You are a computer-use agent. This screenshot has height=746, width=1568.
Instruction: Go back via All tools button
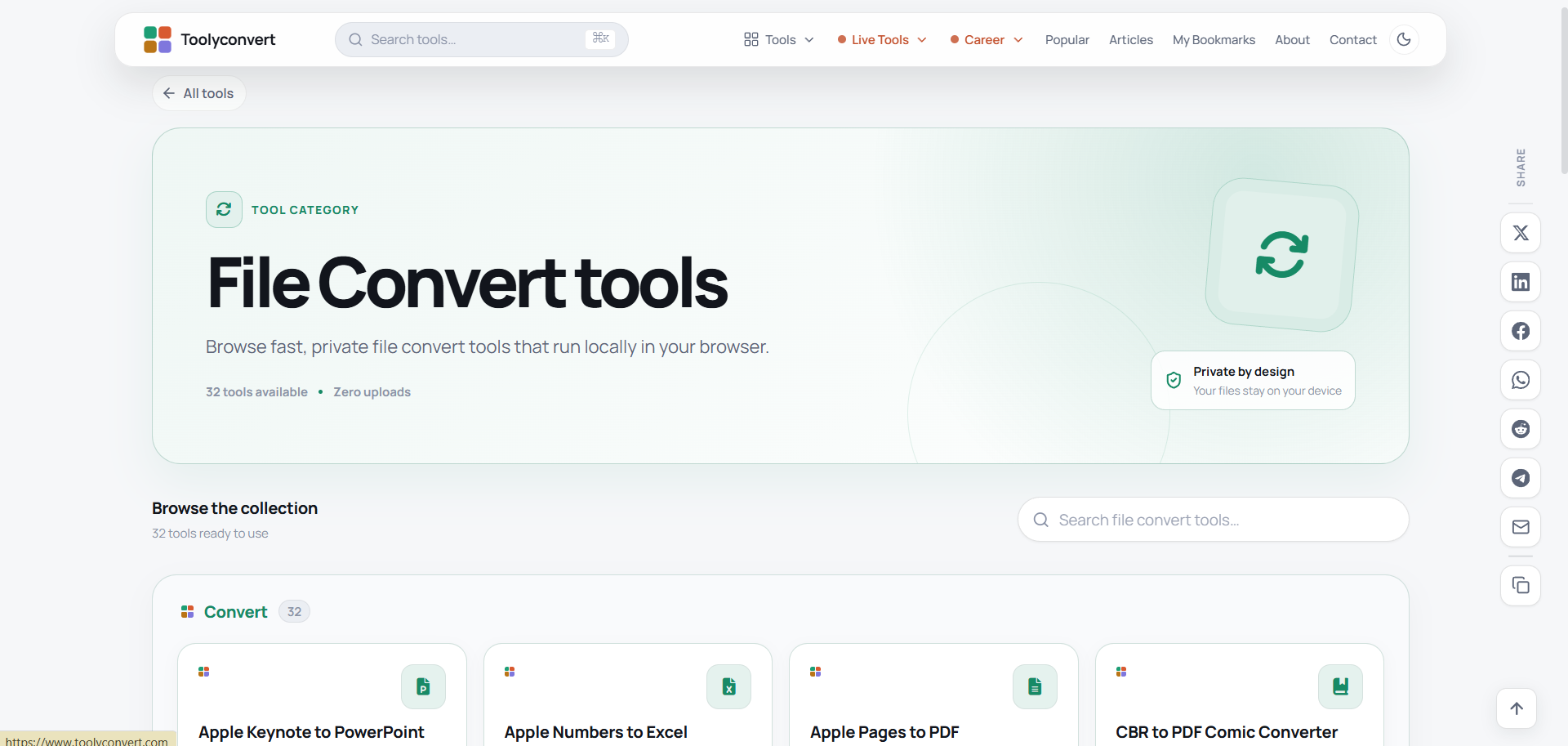click(x=199, y=93)
